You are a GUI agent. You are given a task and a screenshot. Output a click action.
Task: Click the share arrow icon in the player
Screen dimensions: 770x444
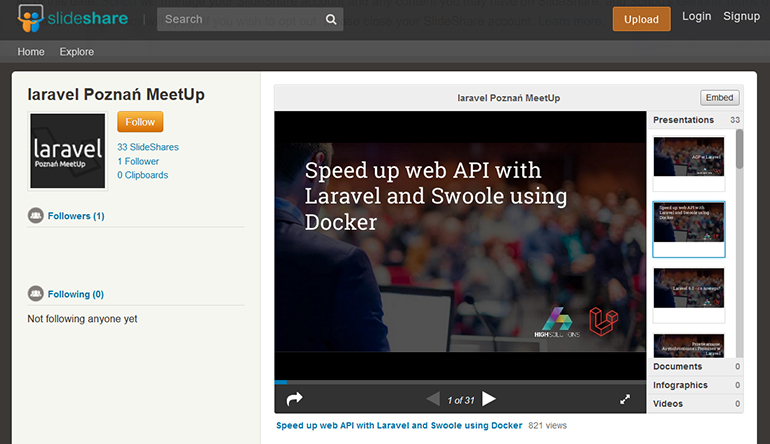(295, 398)
